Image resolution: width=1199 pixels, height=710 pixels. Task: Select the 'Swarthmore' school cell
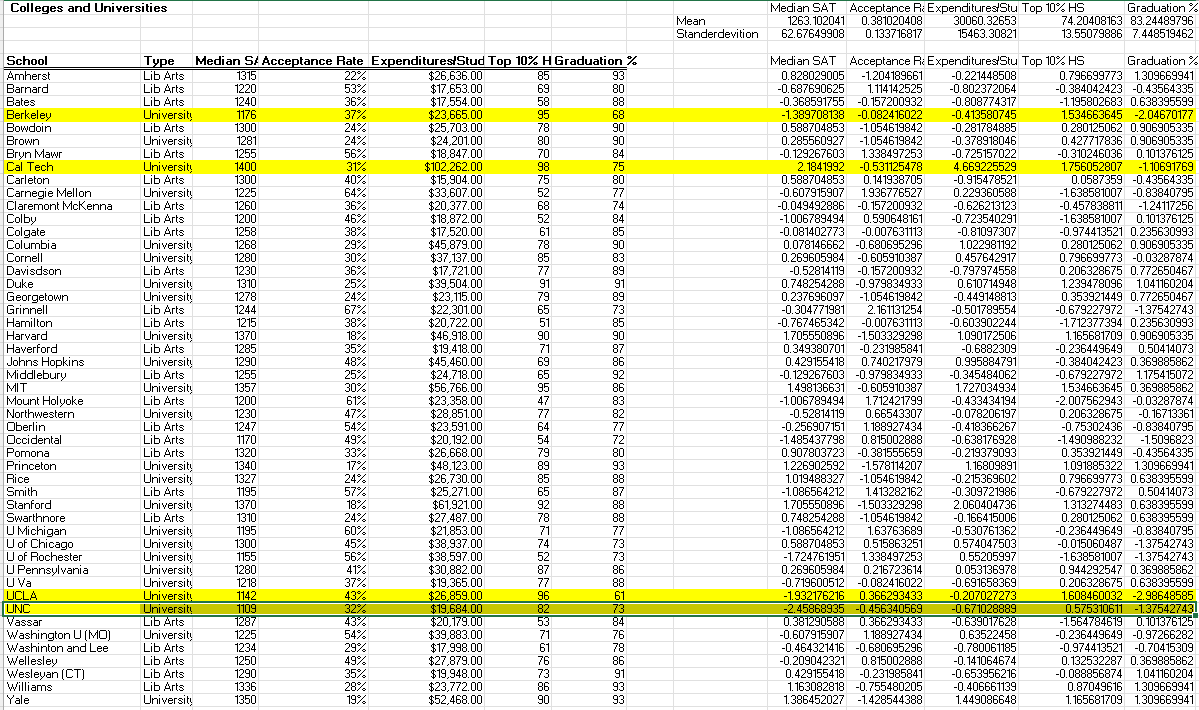(x=36, y=517)
